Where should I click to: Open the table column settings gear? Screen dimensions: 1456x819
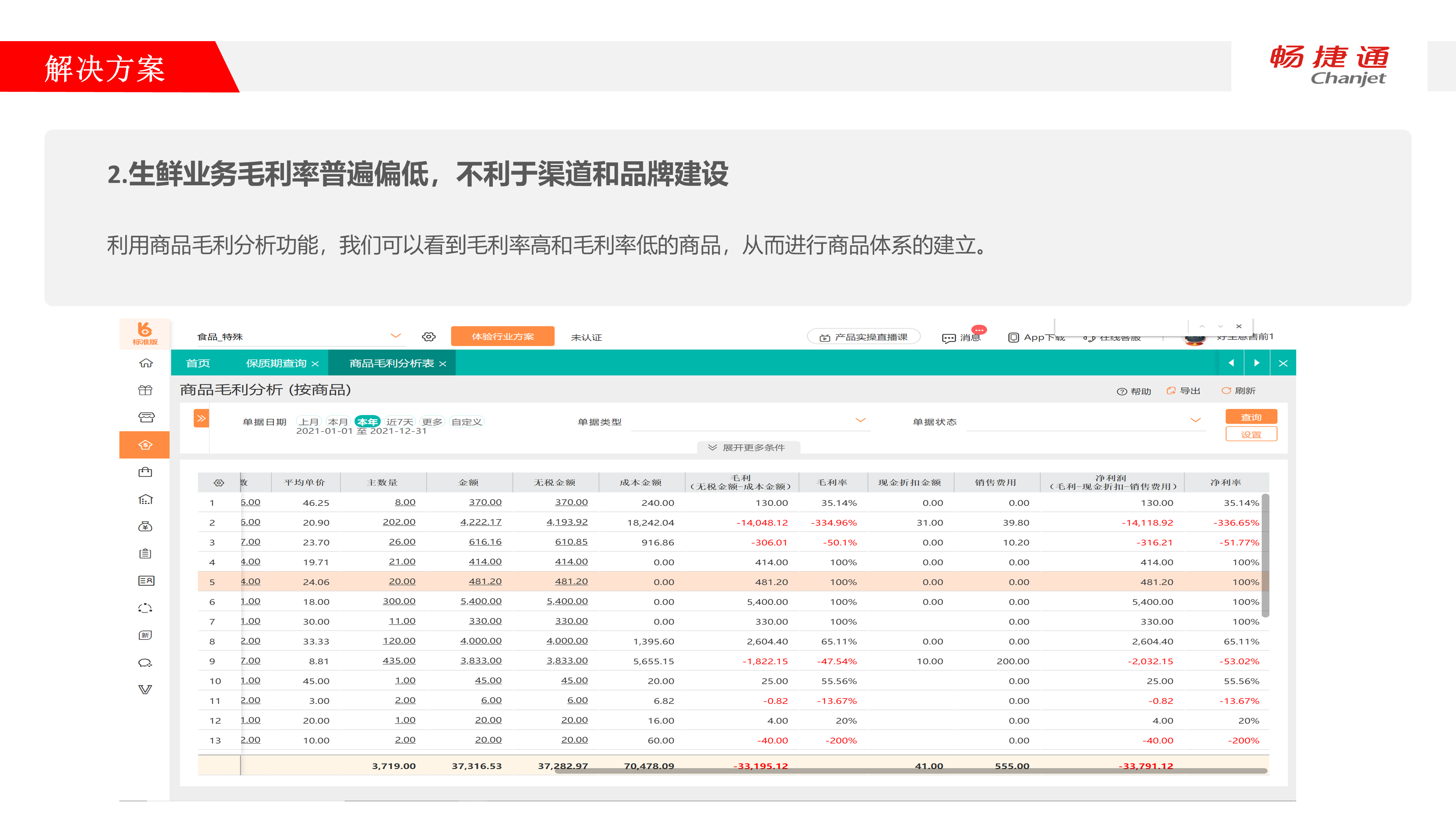[x=219, y=483]
